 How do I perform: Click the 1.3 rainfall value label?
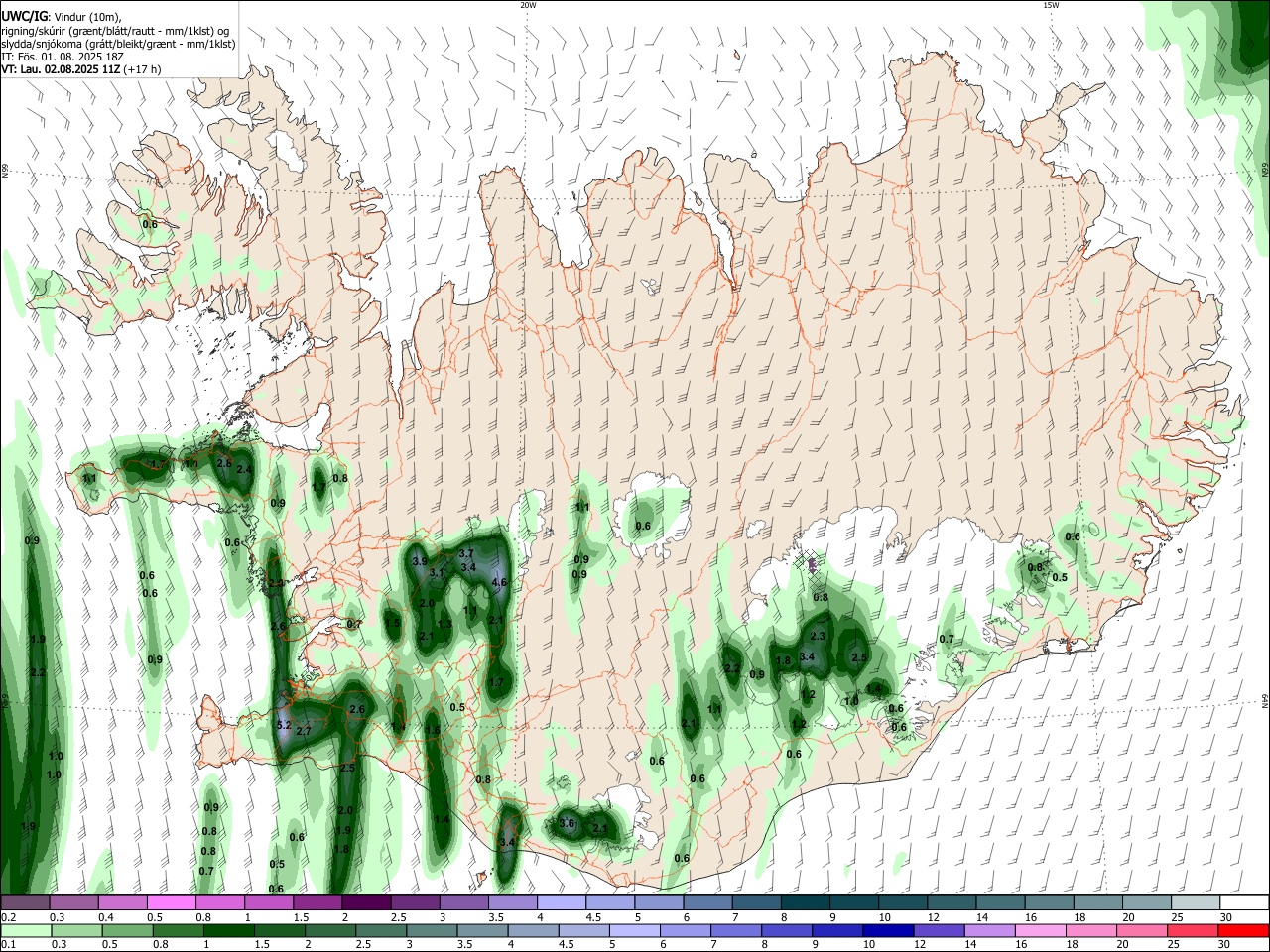[444, 624]
